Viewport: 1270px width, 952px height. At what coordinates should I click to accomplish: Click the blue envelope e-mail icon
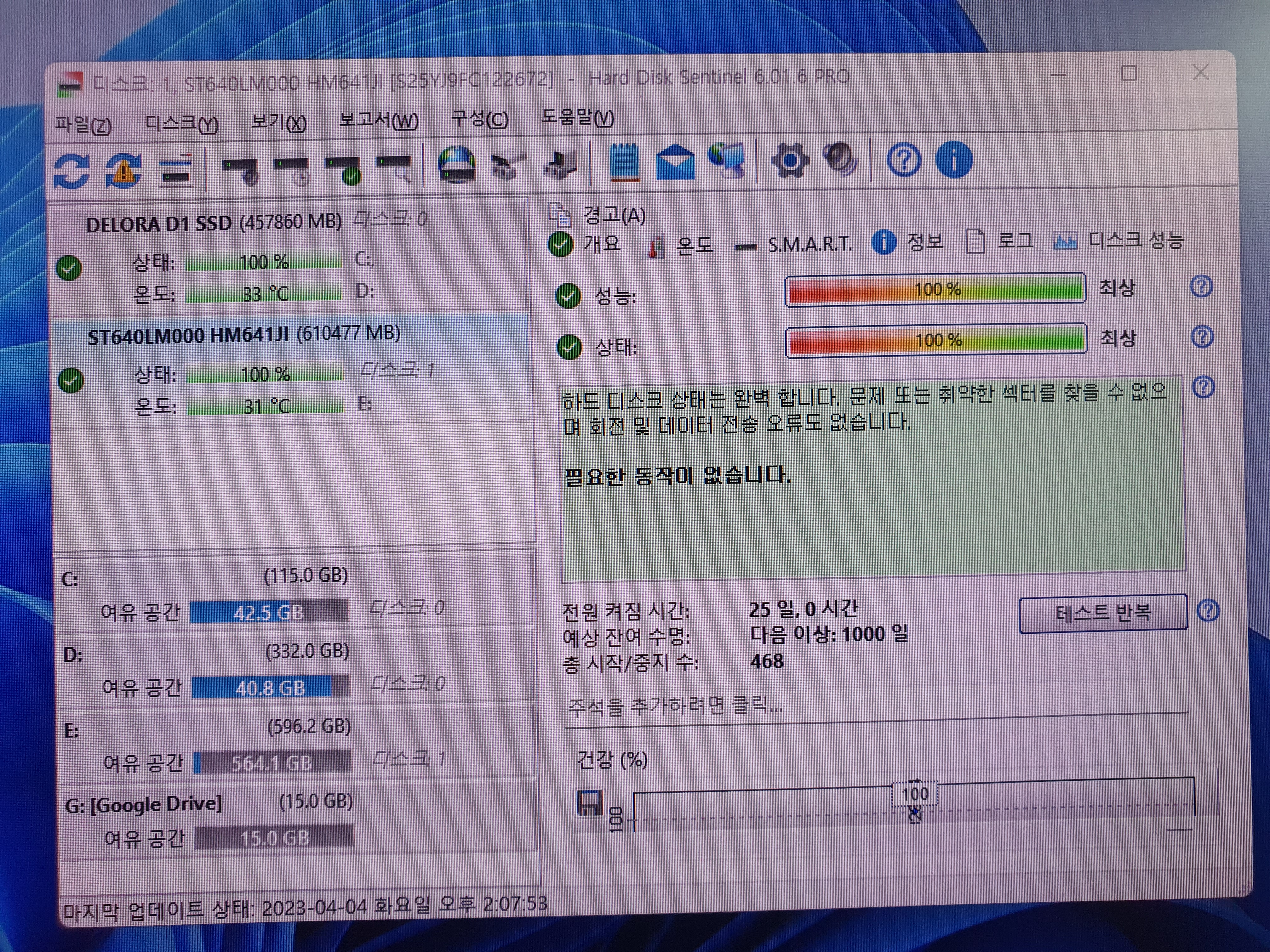click(675, 163)
